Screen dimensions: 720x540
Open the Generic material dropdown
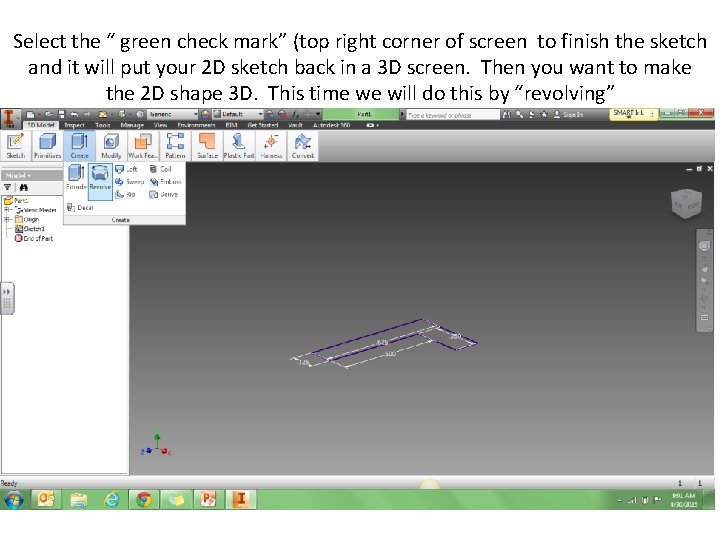tap(173, 114)
